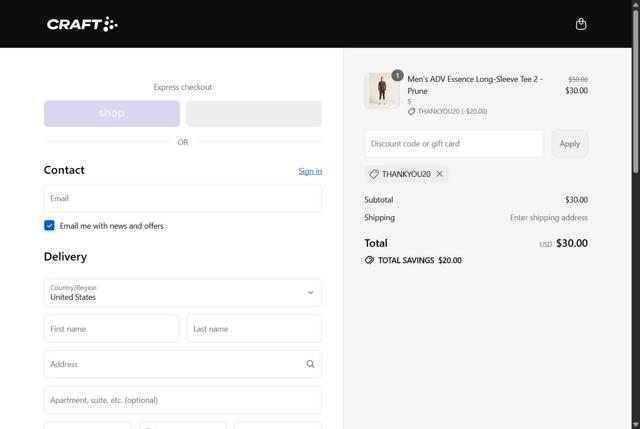Uncheck Email me with news and offers

pos(49,225)
